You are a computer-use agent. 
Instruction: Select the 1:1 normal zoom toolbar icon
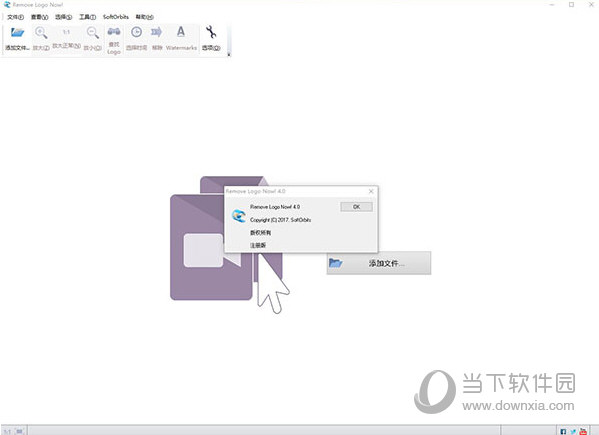click(66, 32)
